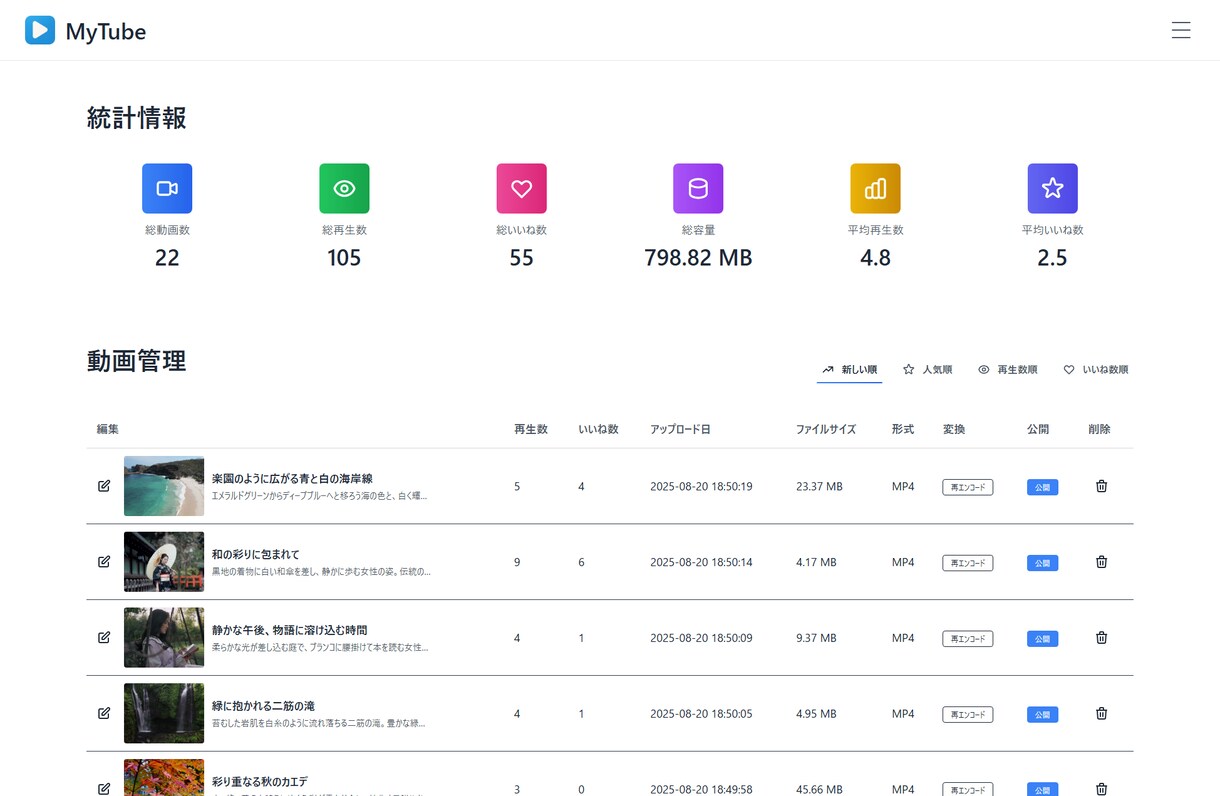This screenshot has height=796, width=1220.
Task: Open the 彩り重なる秋のカエデ video title
Action: [260, 781]
